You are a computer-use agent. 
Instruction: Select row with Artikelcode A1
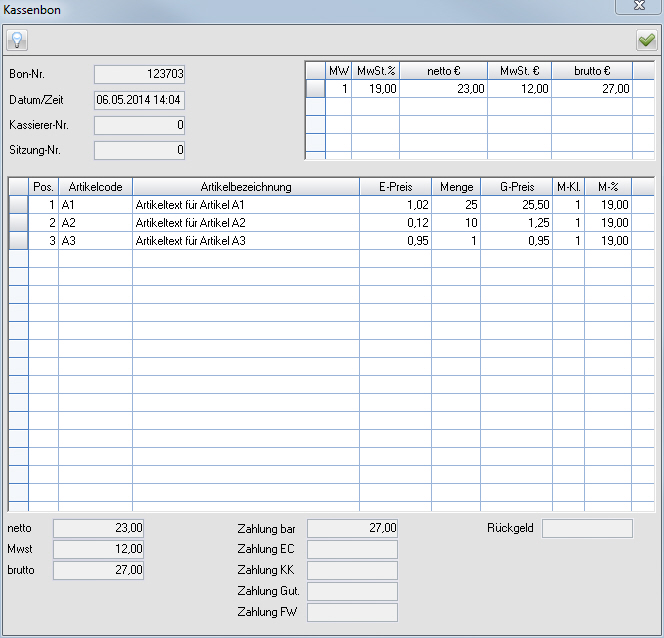(95, 205)
